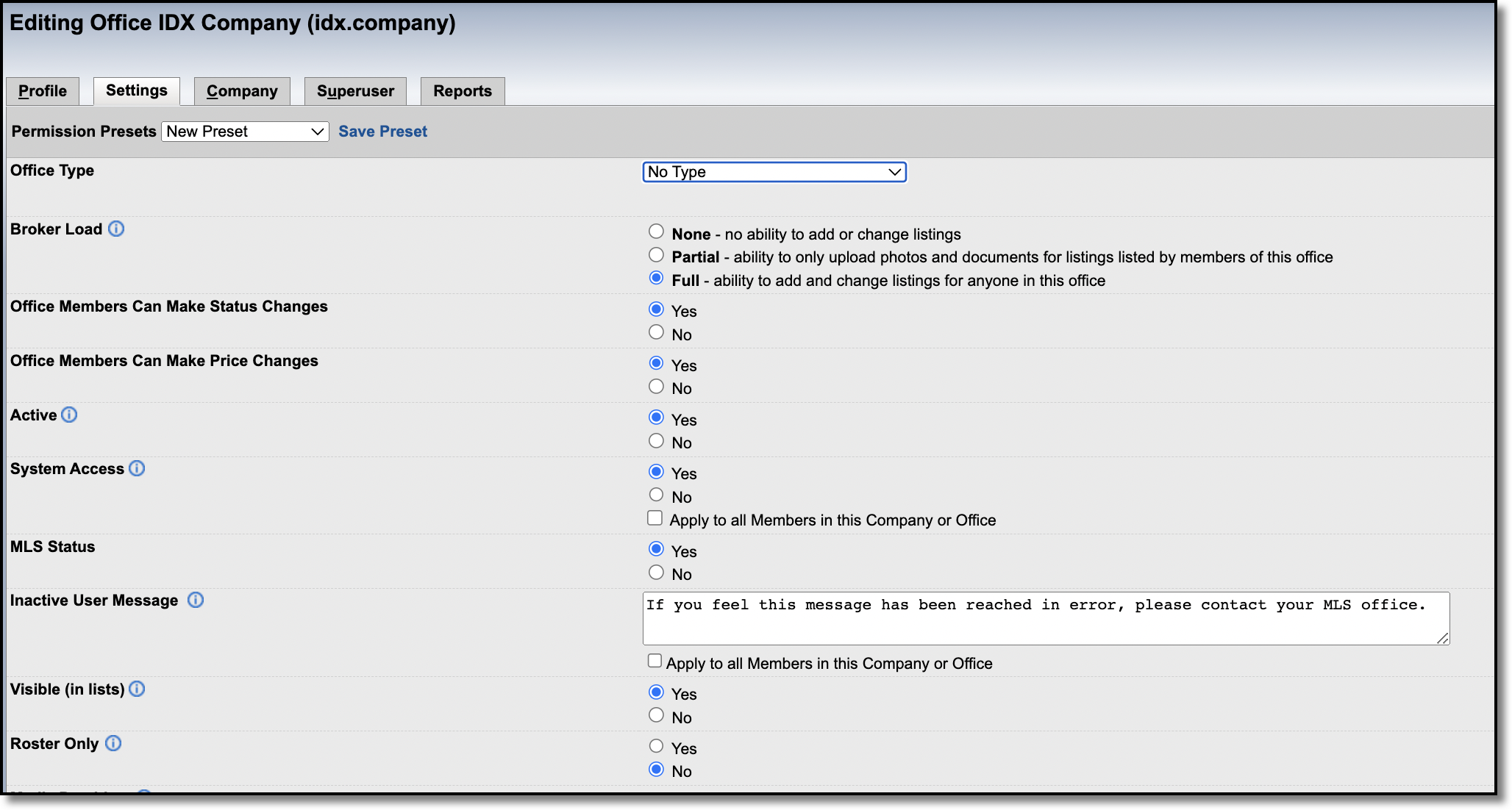Switch to the Profile tab

coord(43,91)
